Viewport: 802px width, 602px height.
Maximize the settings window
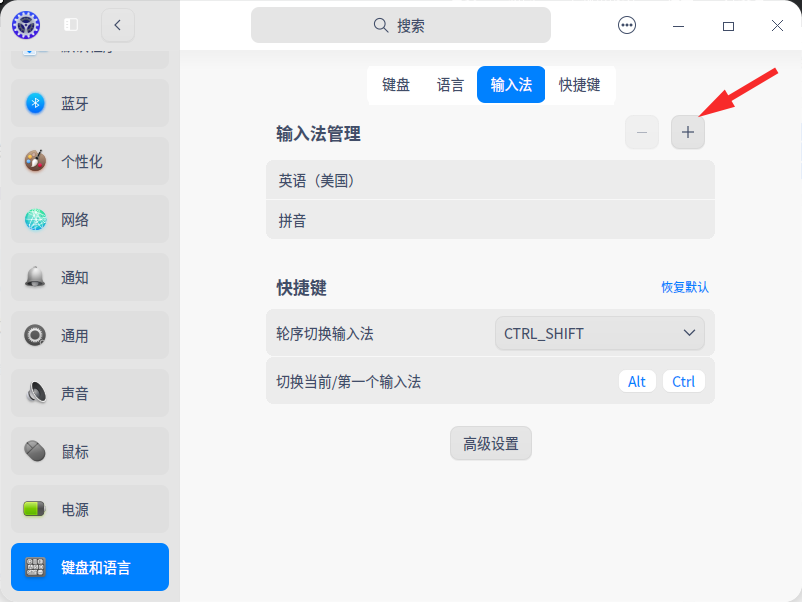click(x=728, y=26)
